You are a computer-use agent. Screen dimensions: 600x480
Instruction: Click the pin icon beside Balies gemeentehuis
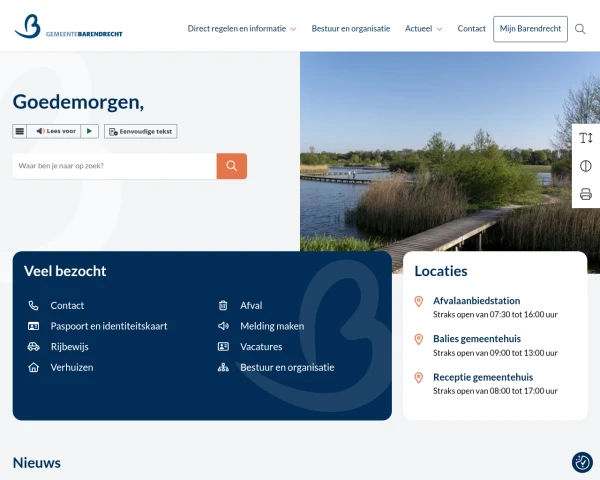[419, 339]
